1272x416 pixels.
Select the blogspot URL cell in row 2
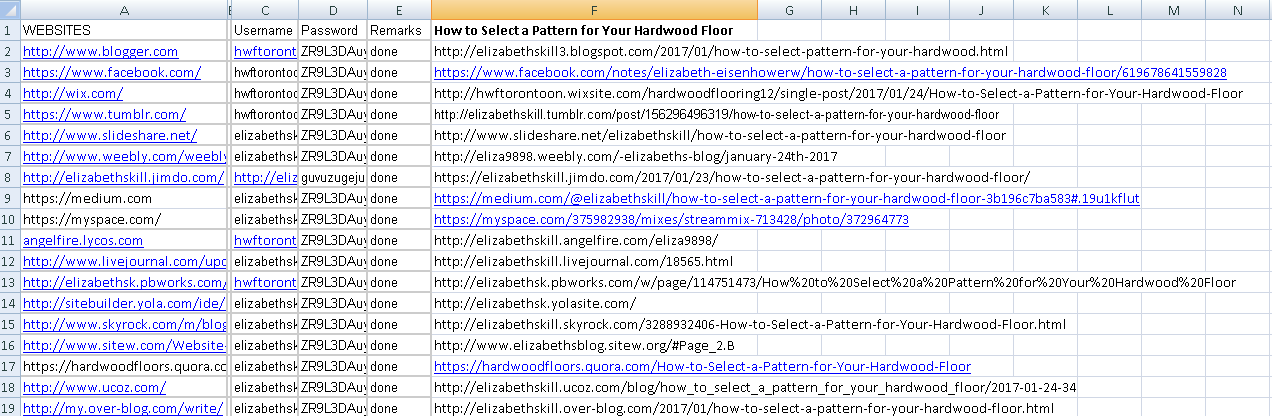[x=594, y=51]
